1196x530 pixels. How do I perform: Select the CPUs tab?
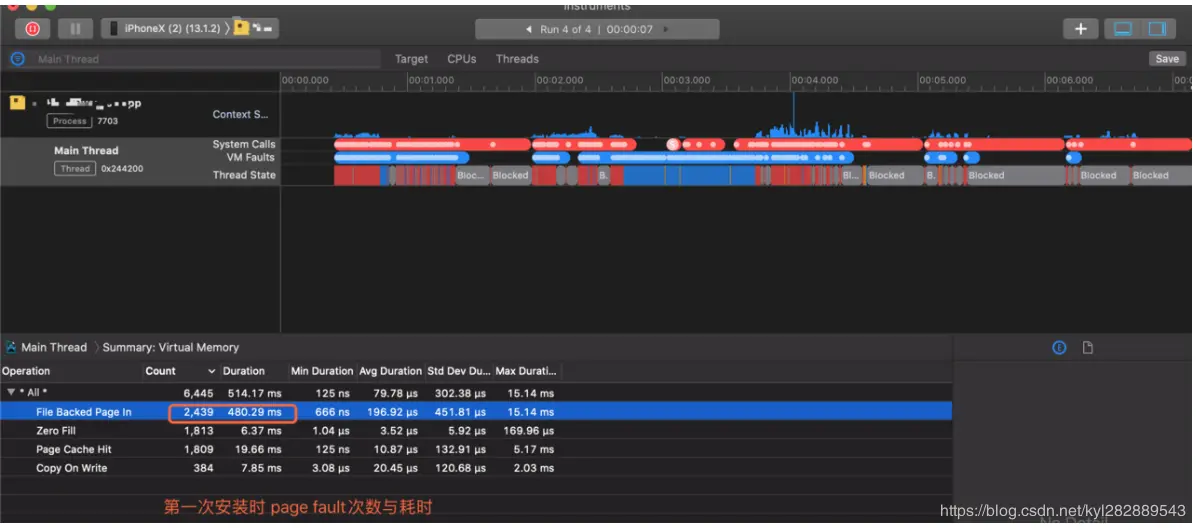click(x=461, y=59)
